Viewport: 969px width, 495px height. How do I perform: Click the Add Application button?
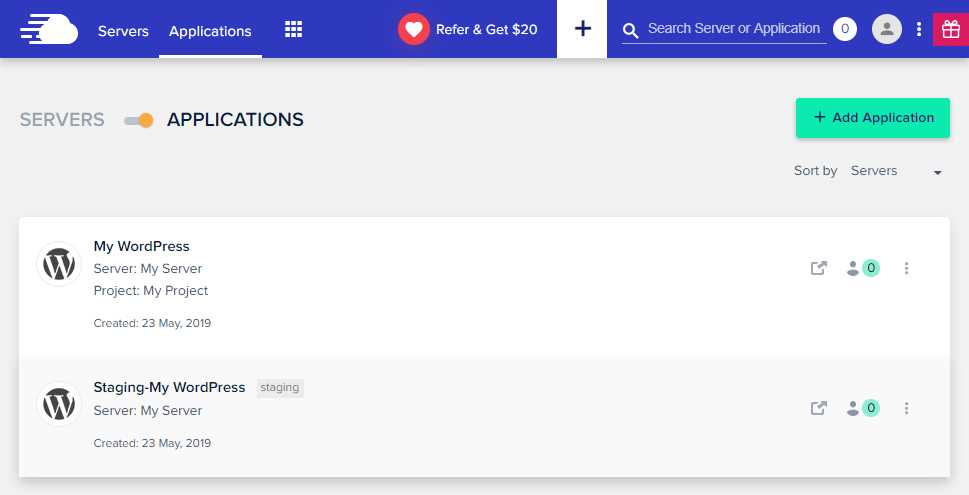click(872, 118)
